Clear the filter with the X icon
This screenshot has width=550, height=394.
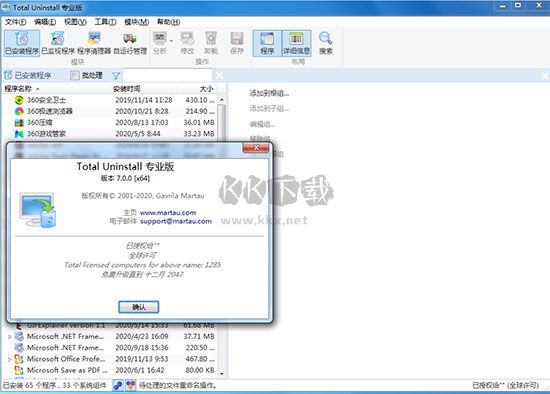click(219, 75)
